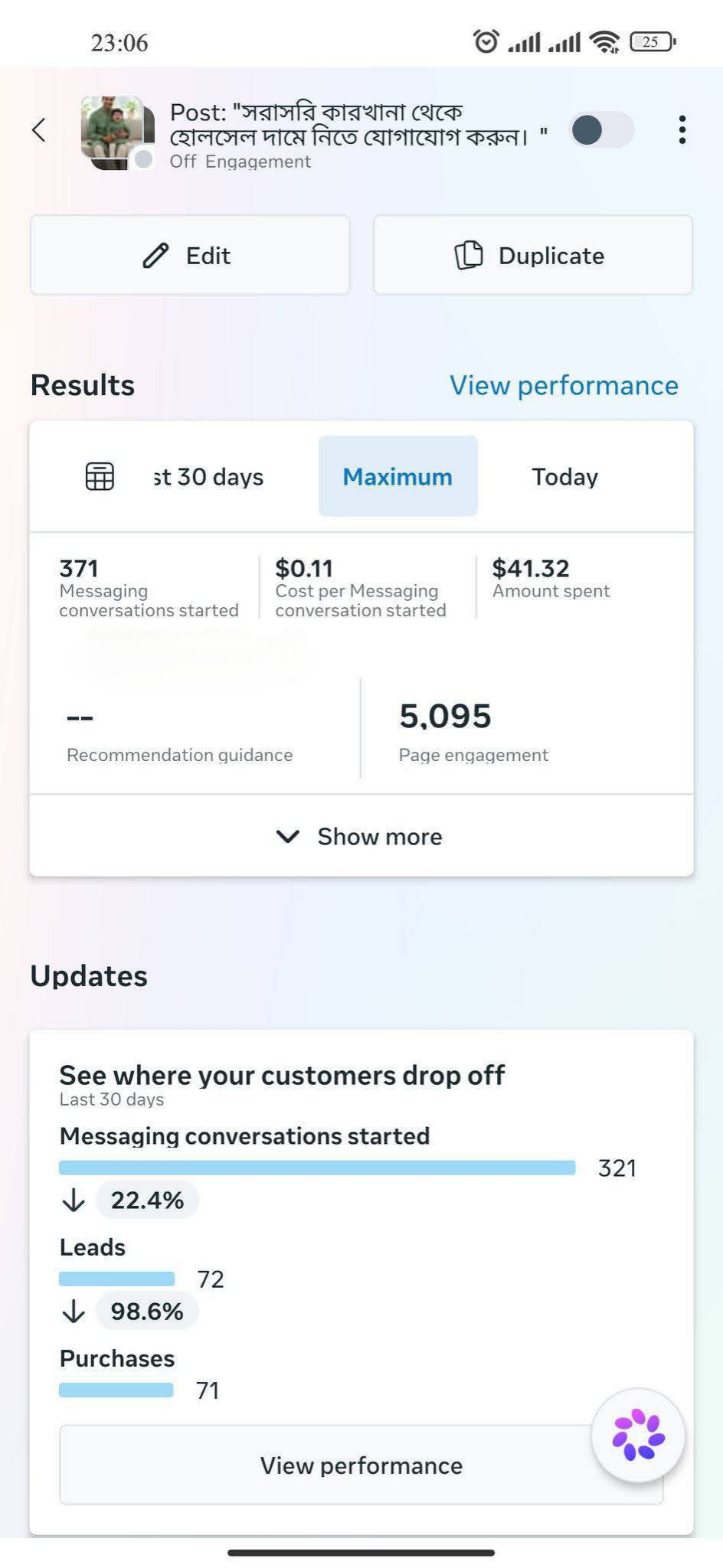Select the Last 30 days tab
Image resolution: width=723 pixels, height=1568 pixels.
click(x=208, y=476)
